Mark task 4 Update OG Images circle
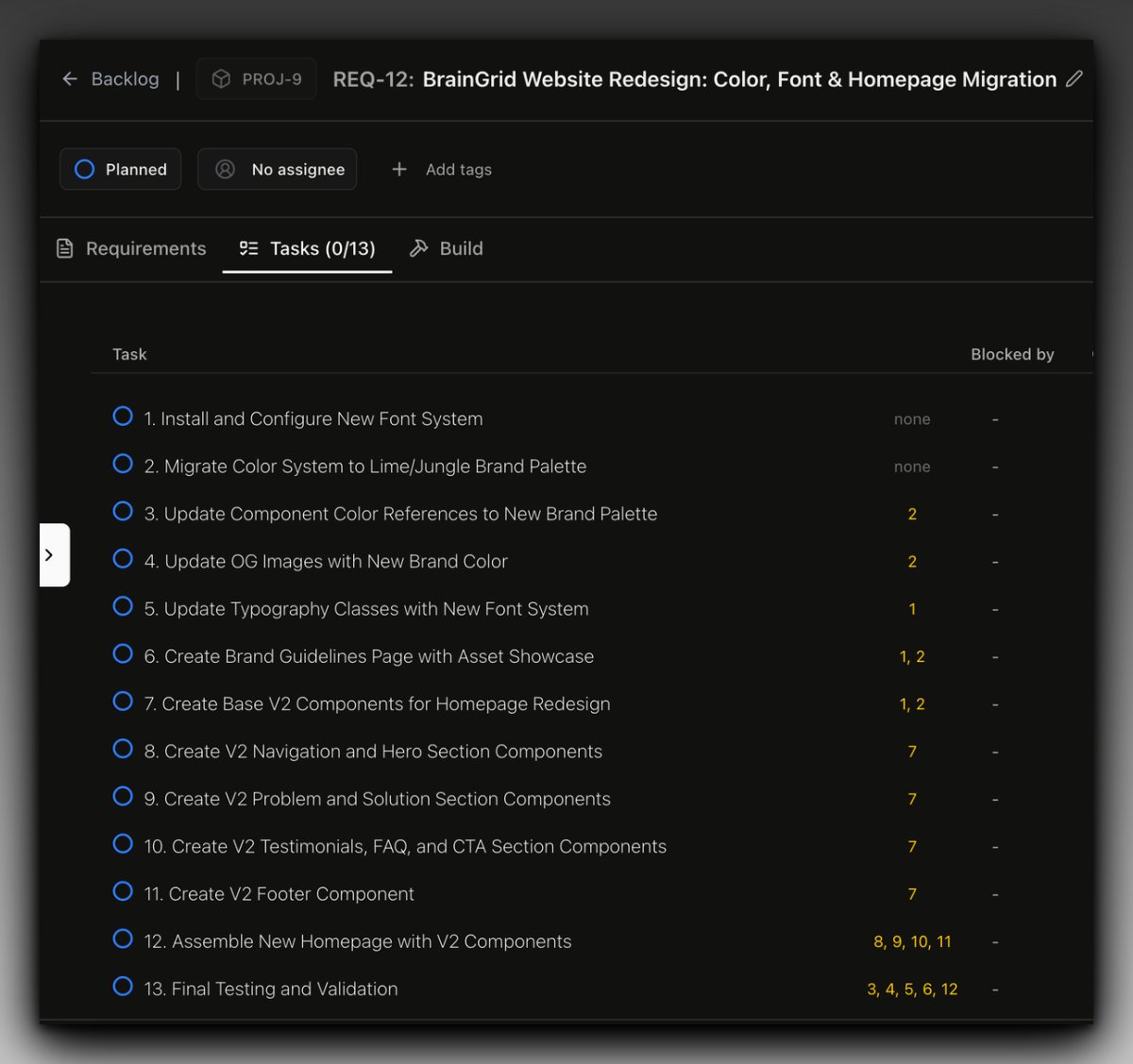This screenshot has width=1133, height=1064. (123, 559)
